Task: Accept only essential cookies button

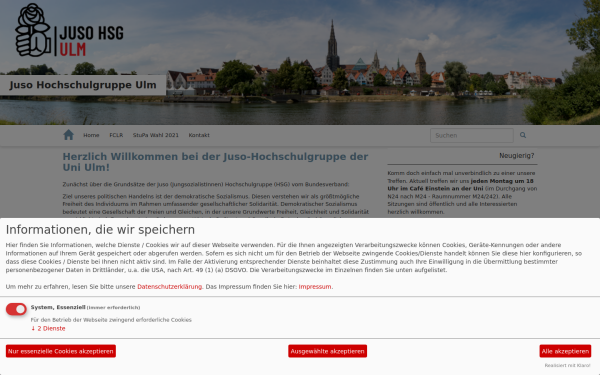Action: pyautogui.click(x=61, y=351)
